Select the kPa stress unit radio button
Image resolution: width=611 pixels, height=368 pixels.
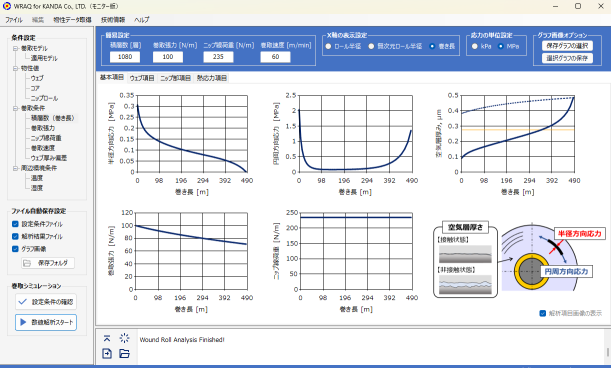pos(475,46)
